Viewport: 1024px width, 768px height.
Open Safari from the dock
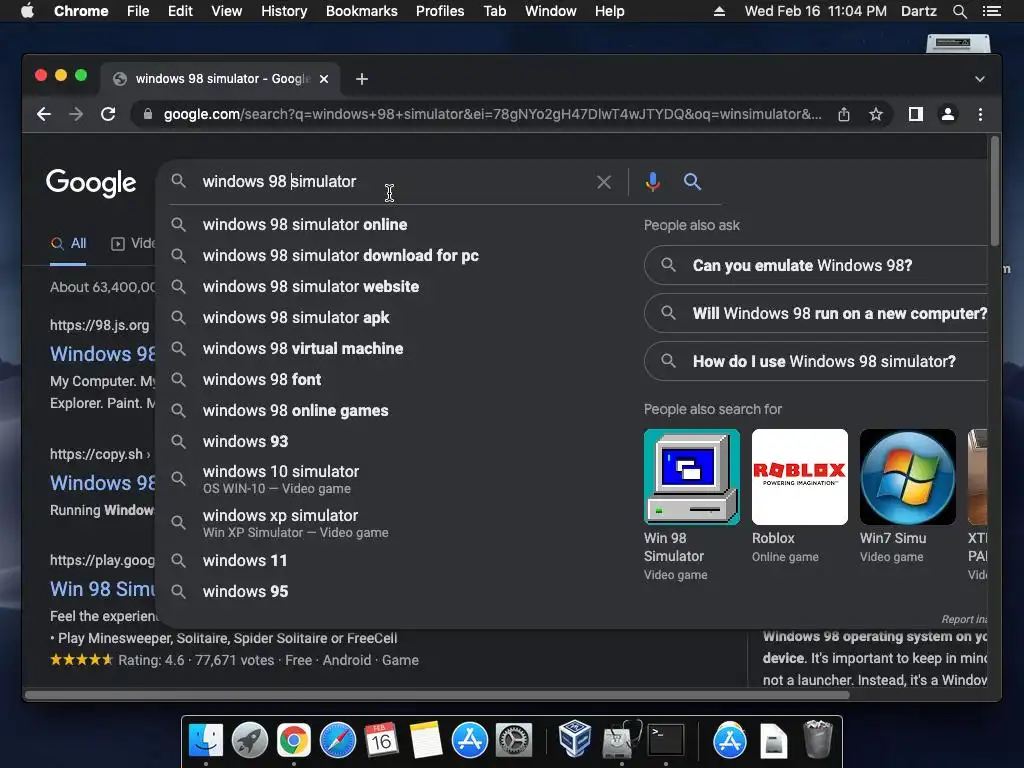[338, 740]
